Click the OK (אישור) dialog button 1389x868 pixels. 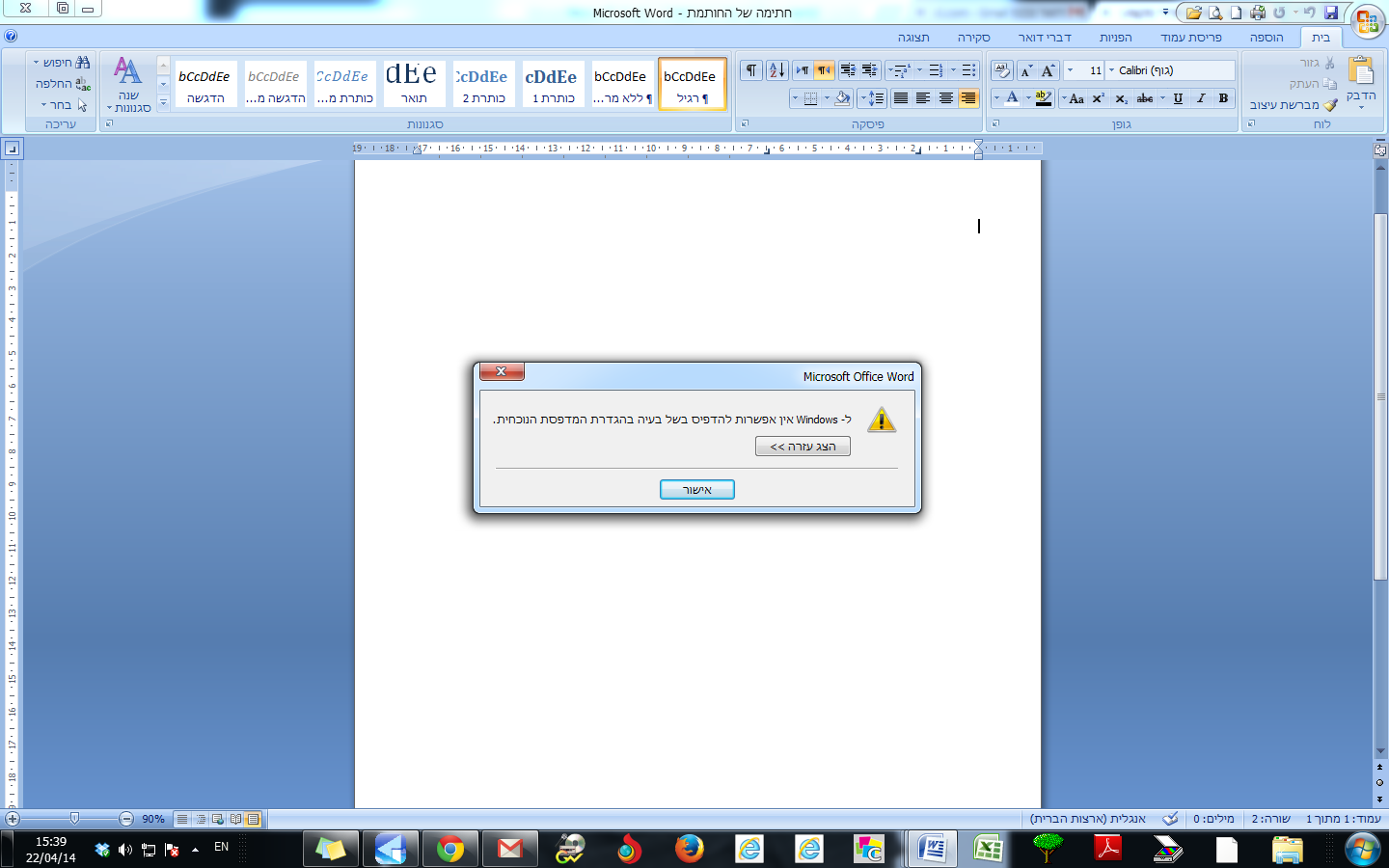697,490
